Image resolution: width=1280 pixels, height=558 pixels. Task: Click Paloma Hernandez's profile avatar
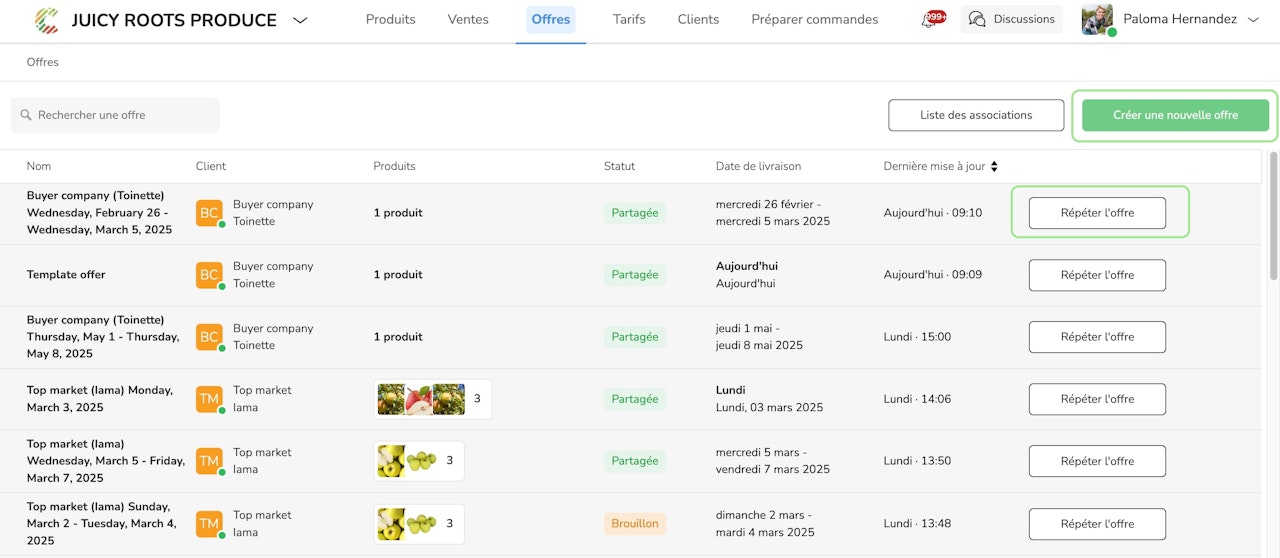click(1097, 19)
